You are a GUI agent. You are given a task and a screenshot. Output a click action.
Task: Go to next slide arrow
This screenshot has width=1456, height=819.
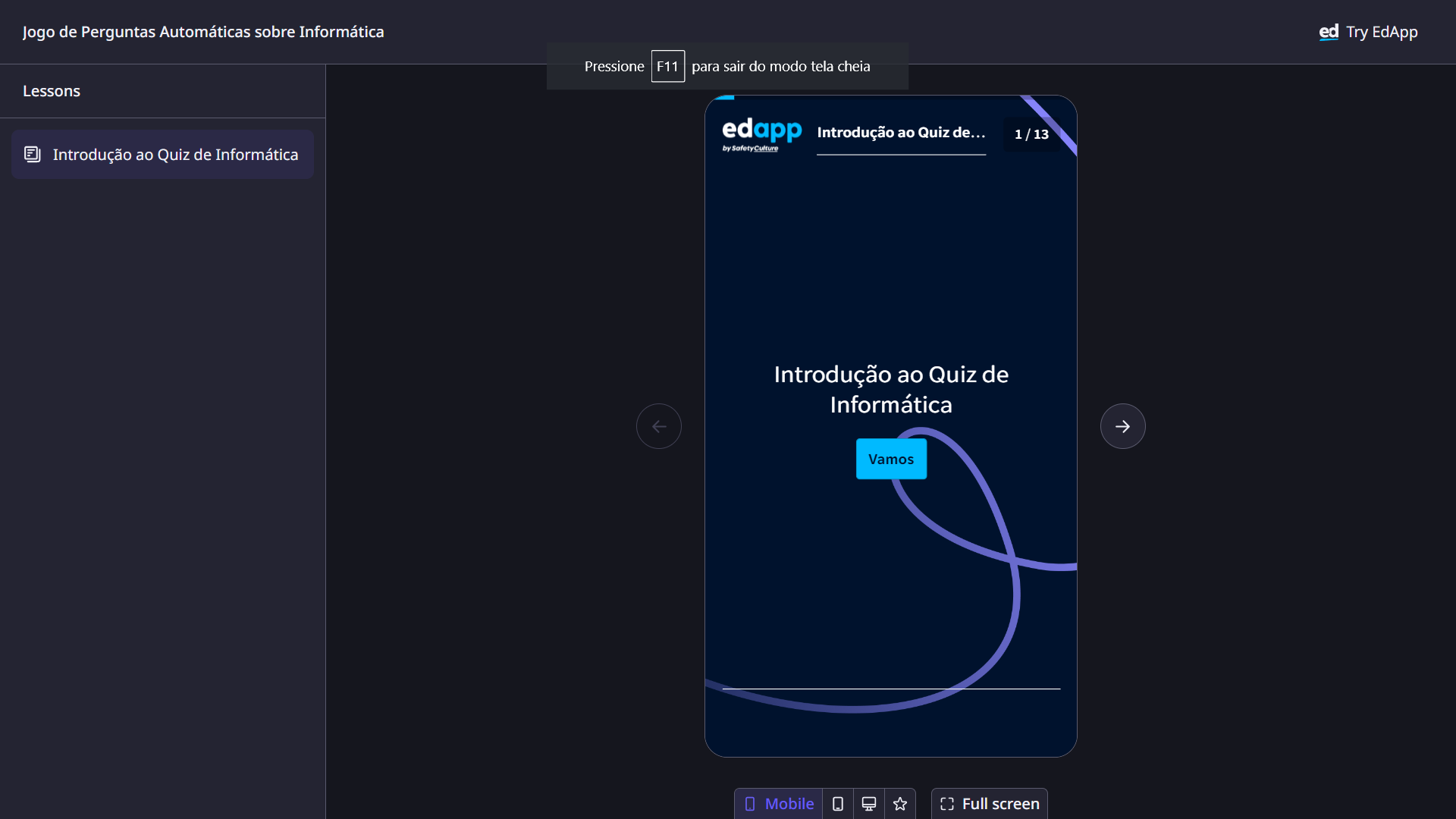(1122, 426)
